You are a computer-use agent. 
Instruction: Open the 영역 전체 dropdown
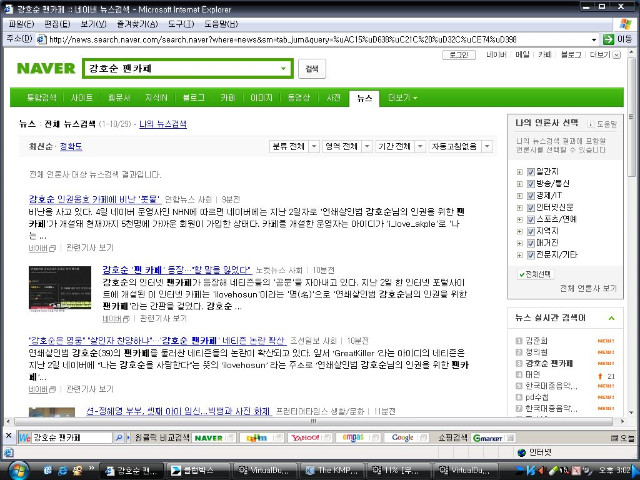[x=347, y=146]
